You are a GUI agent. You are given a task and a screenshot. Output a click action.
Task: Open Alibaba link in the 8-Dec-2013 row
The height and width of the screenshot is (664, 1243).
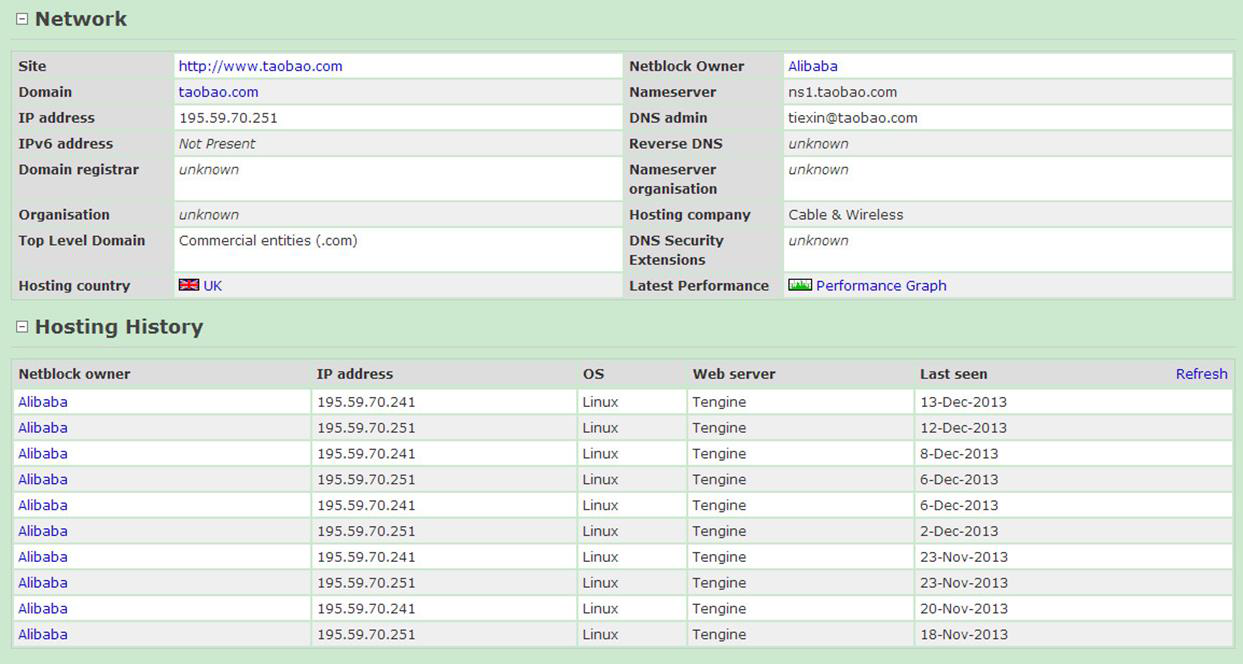(43, 454)
